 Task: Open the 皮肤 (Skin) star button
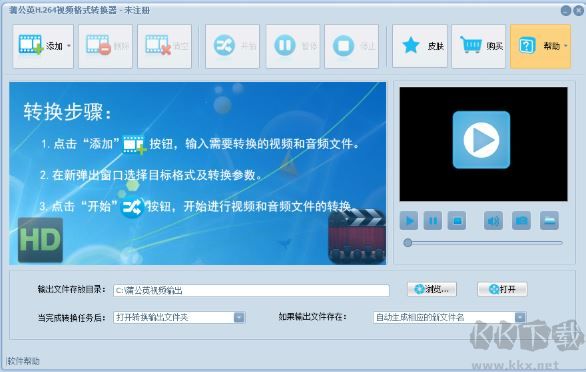(x=420, y=46)
